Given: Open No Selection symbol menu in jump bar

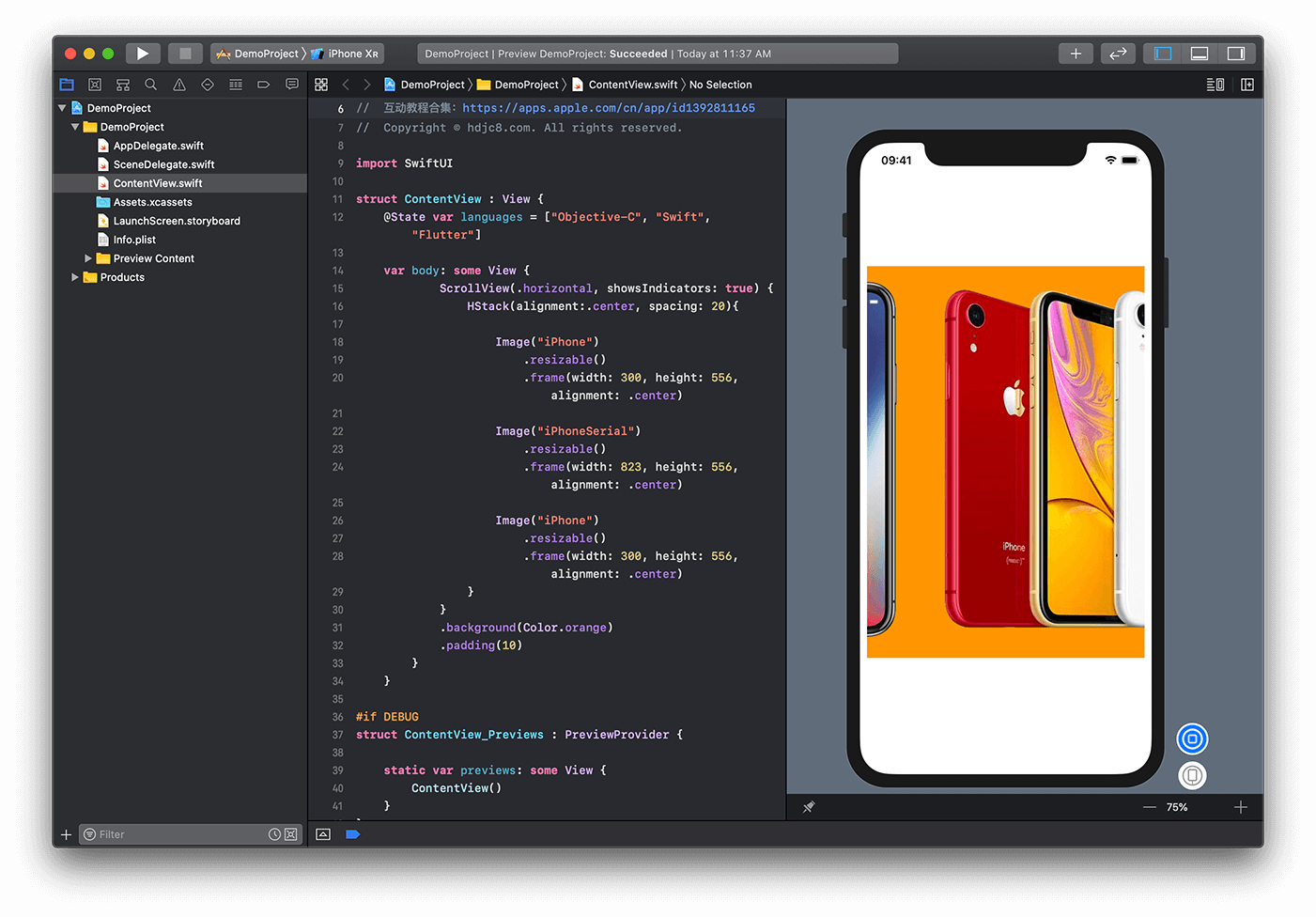Looking at the screenshot, I should coord(720,85).
